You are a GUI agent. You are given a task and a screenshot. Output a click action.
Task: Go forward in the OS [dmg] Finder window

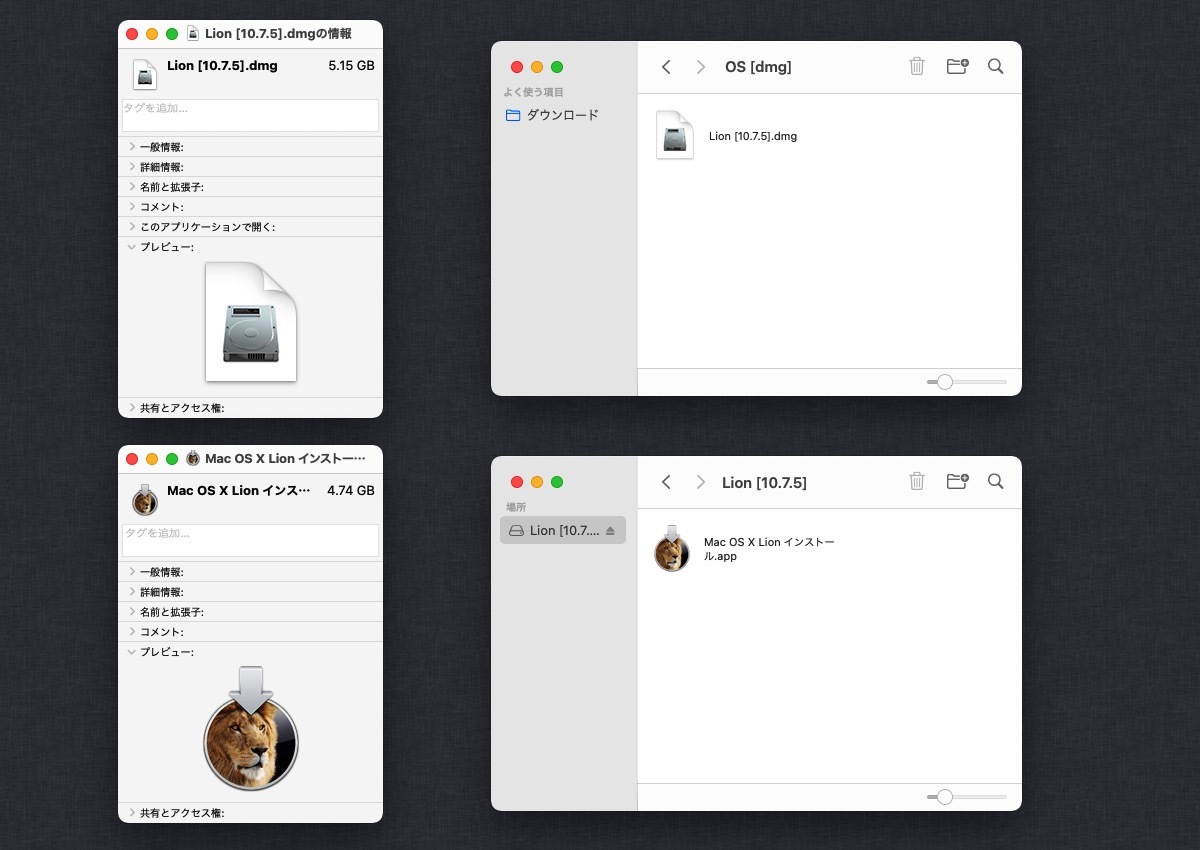click(701, 67)
